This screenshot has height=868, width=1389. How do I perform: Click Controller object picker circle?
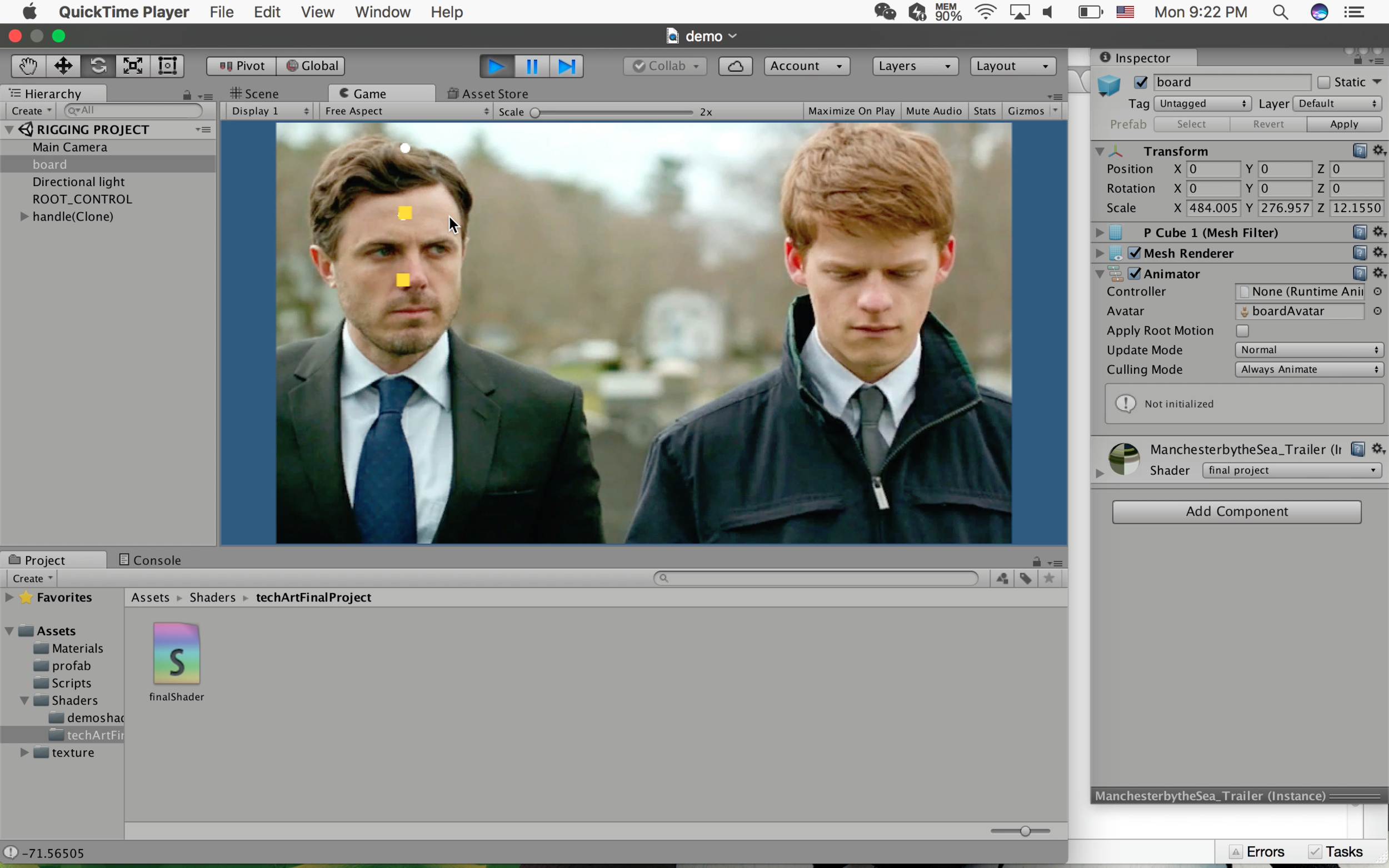click(1377, 292)
